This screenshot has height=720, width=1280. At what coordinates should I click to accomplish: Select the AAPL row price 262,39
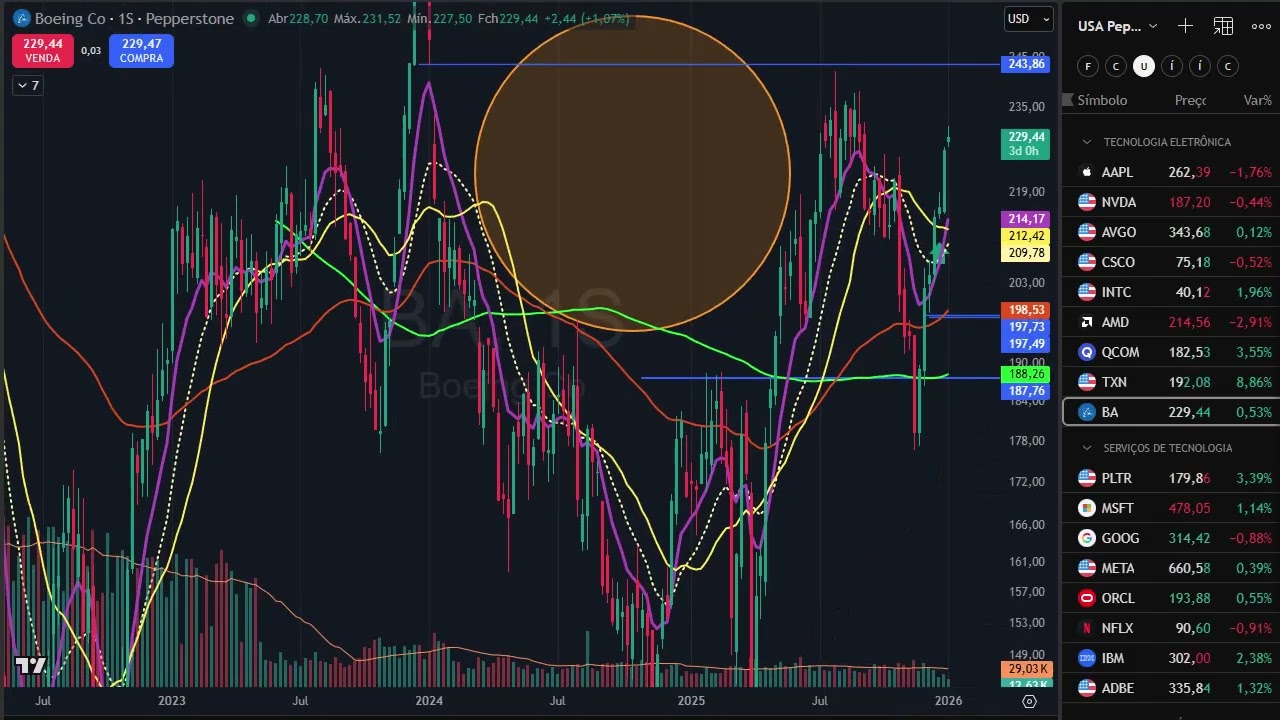point(1189,172)
